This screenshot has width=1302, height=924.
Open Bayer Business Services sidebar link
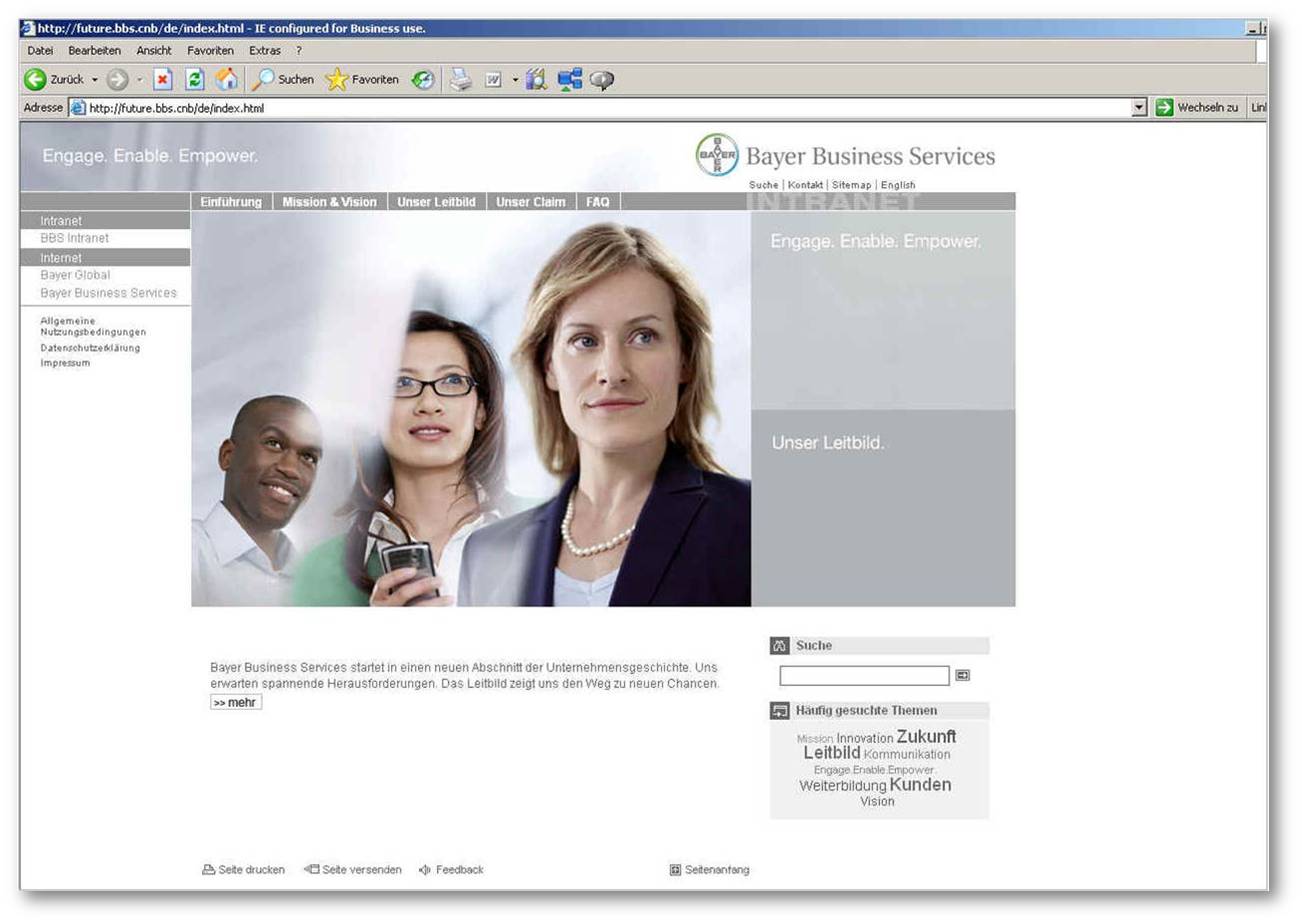[x=108, y=293]
